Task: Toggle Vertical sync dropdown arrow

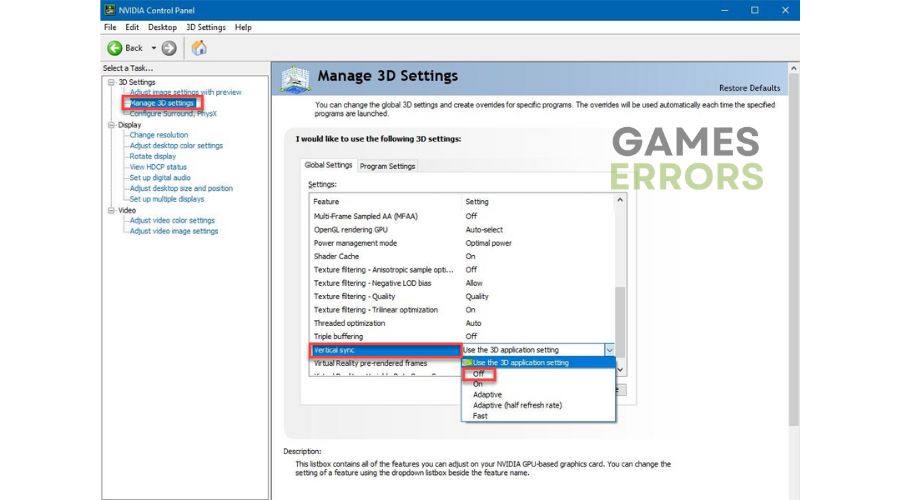Action: click(x=610, y=350)
